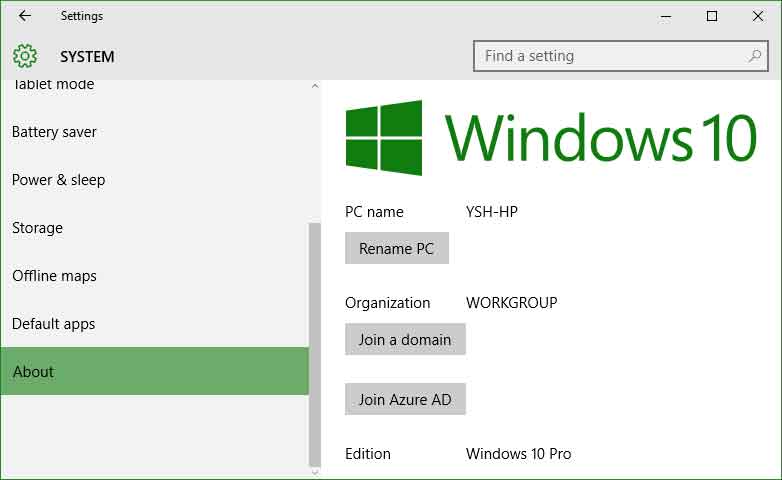This screenshot has height=480, width=782.
Task: Go to Power & sleep settings
Action: click(58, 180)
